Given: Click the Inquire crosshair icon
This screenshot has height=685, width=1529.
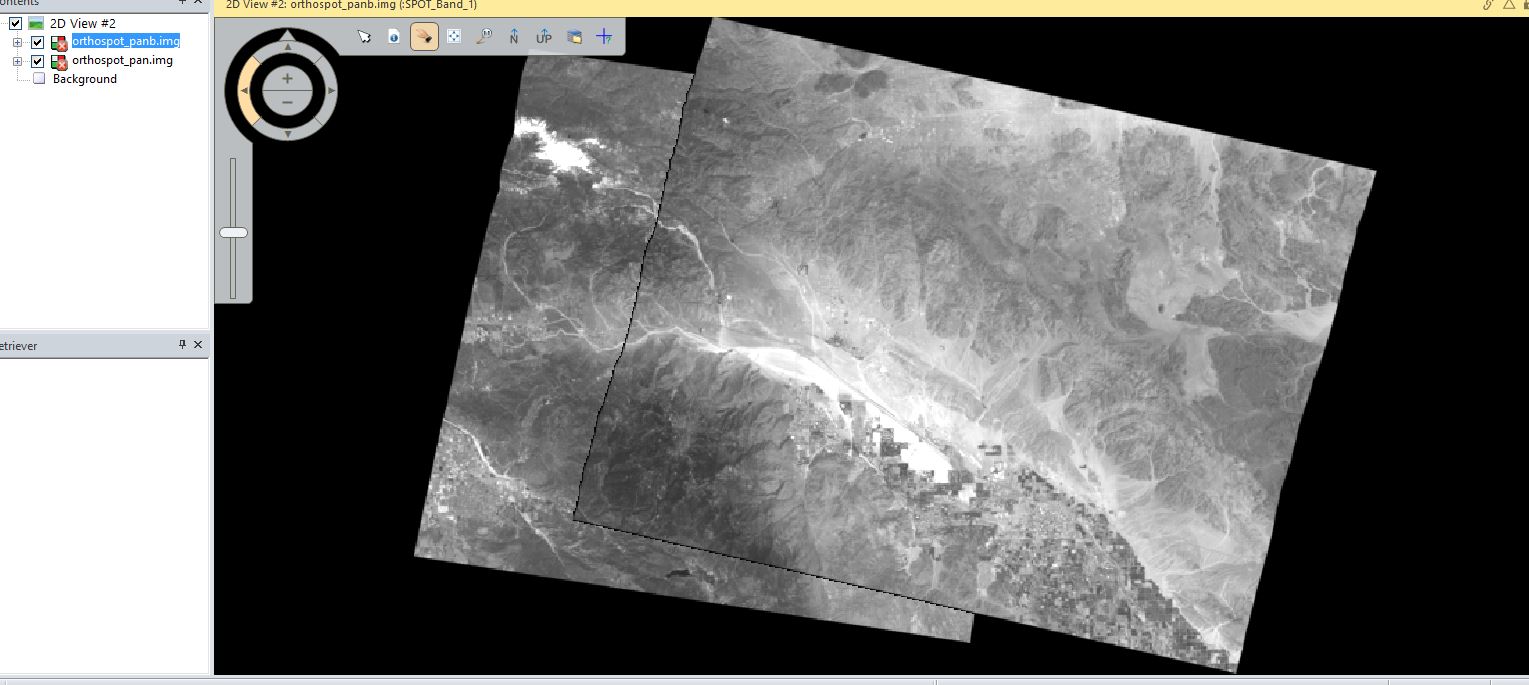Looking at the screenshot, I should [x=603, y=35].
